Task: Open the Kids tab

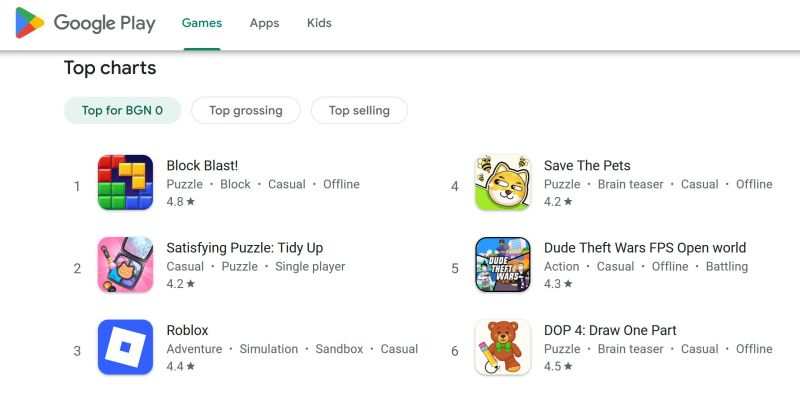Action: click(319, 23)
